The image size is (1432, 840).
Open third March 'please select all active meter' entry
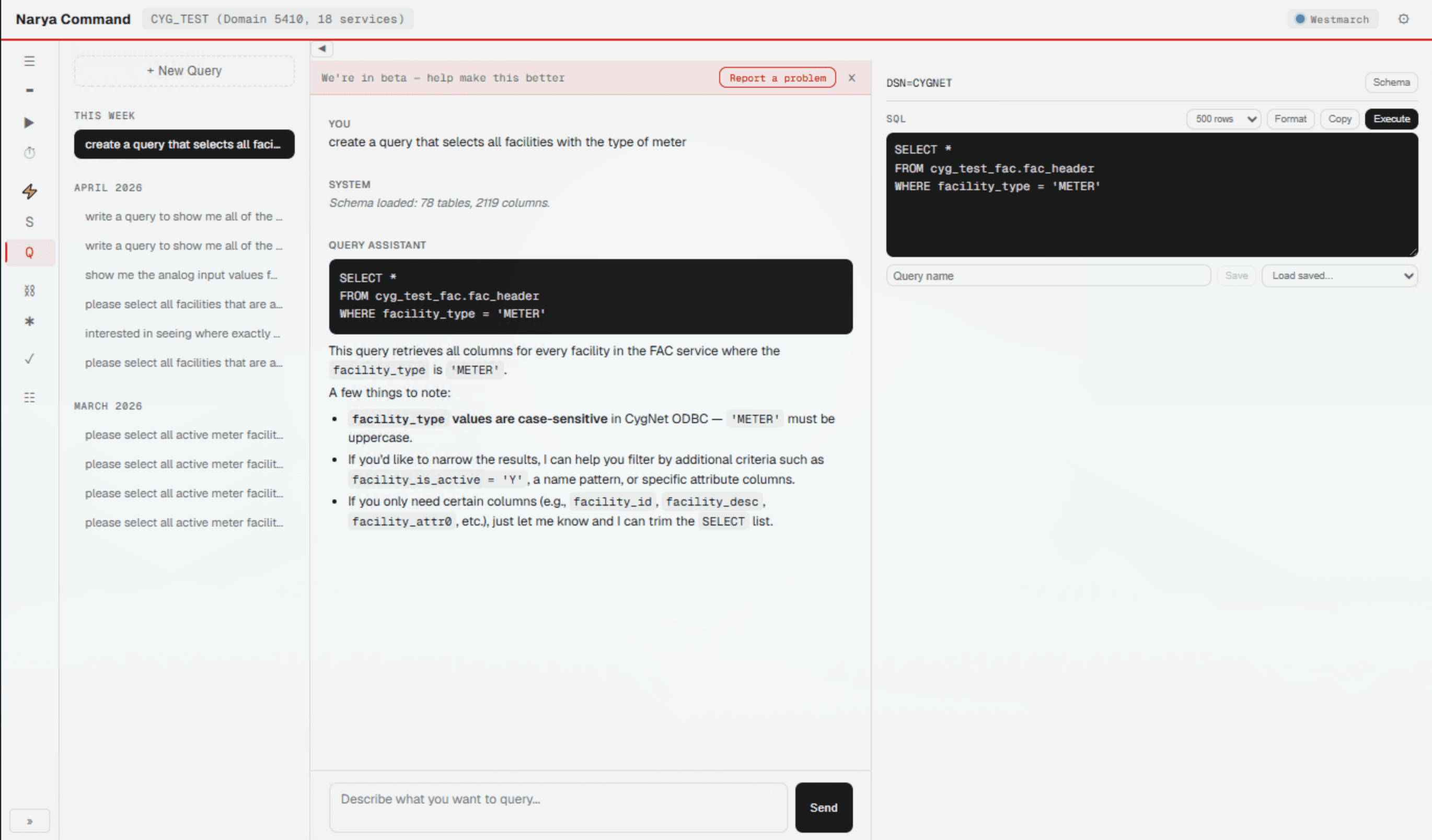[184, 494]
